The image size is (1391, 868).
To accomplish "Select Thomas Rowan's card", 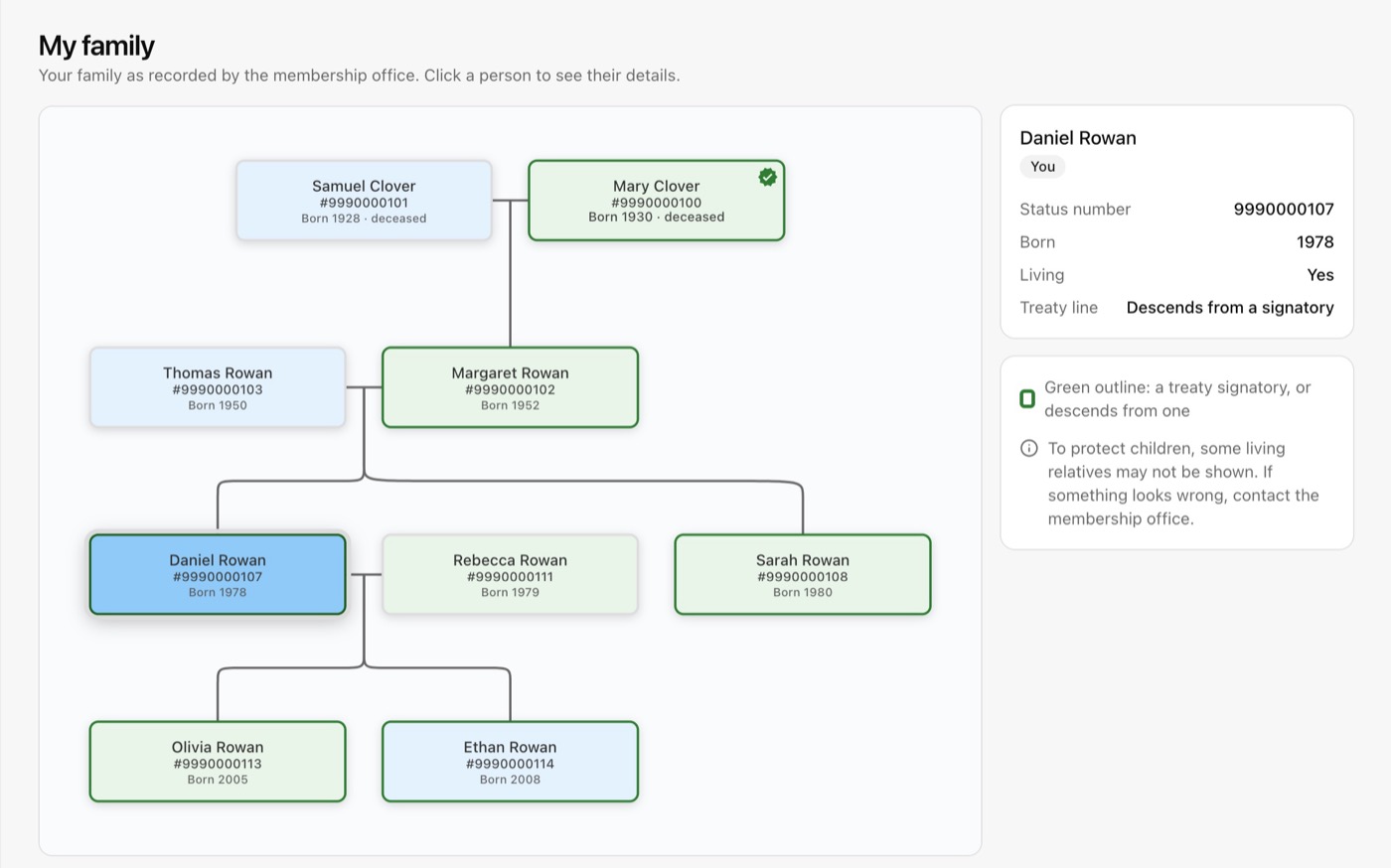I will tap(218, 387).
